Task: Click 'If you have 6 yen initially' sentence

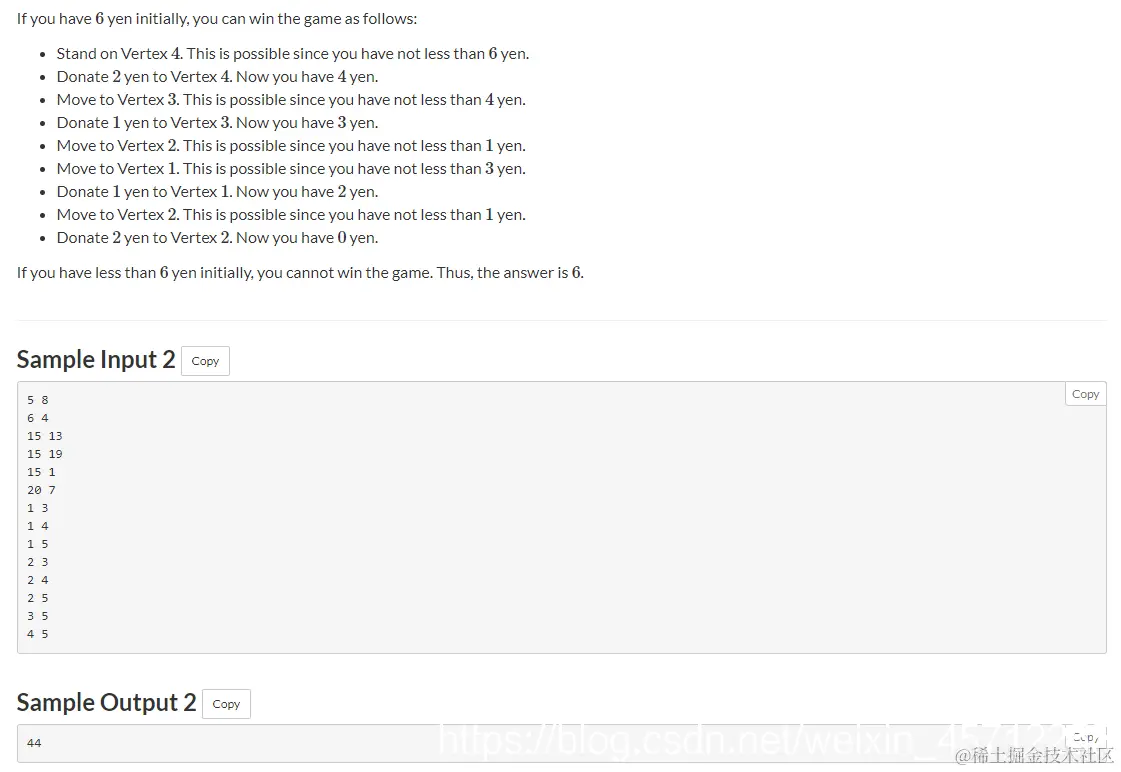Action: click(217, 19)
